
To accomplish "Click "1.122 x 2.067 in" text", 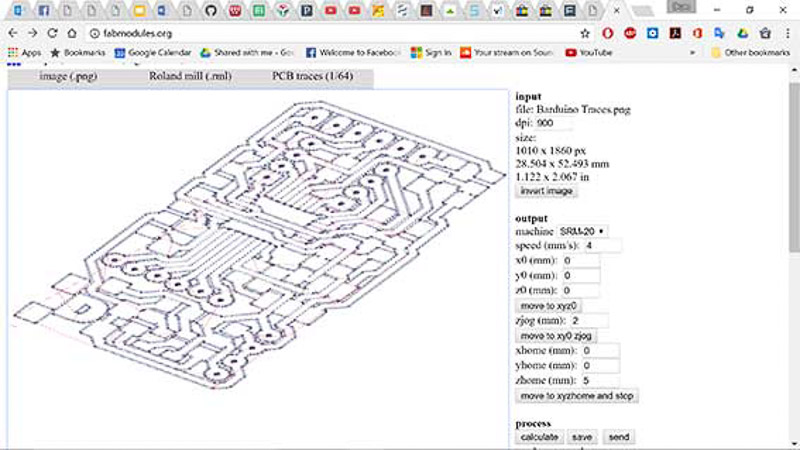I will [552, 177].
